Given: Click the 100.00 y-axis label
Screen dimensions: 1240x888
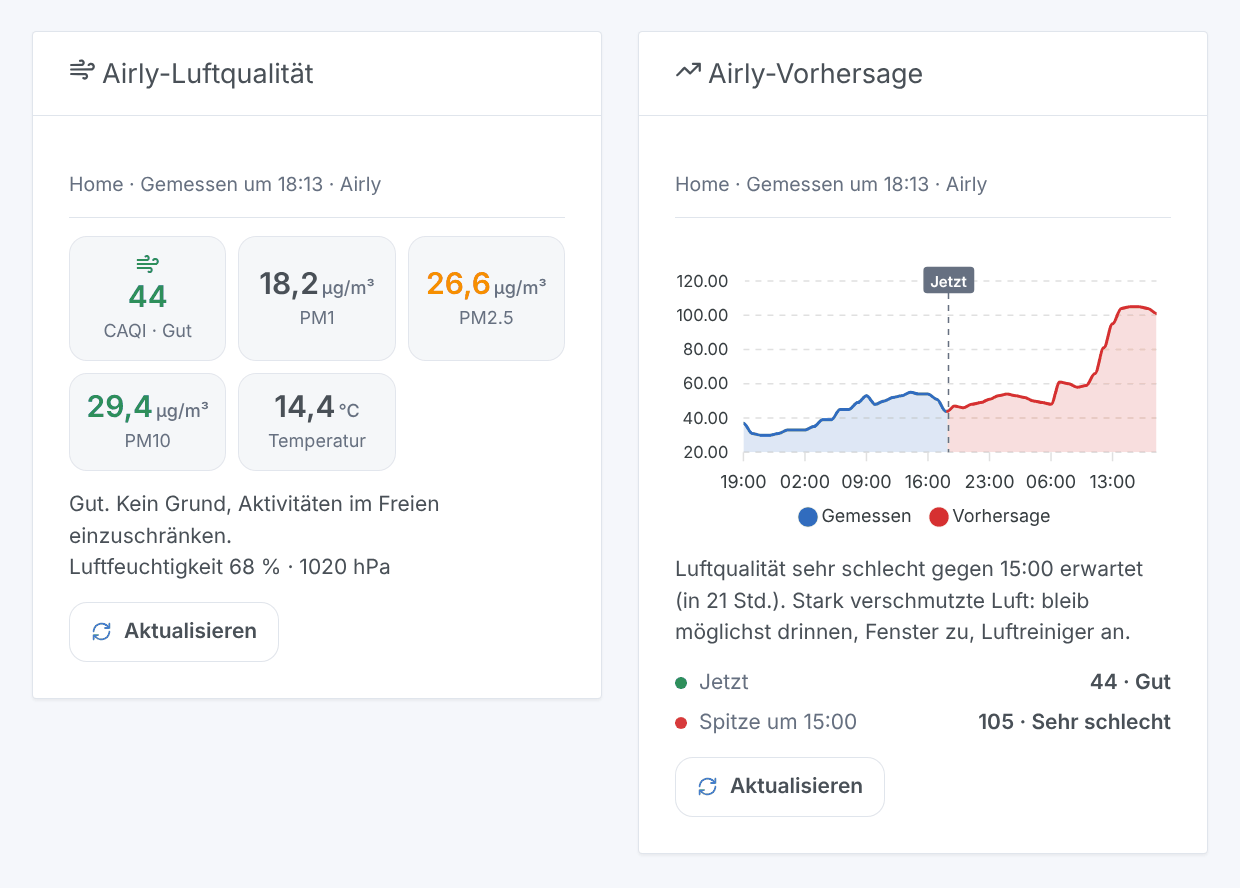Looking at the screenshot, I should click(702, 315).
